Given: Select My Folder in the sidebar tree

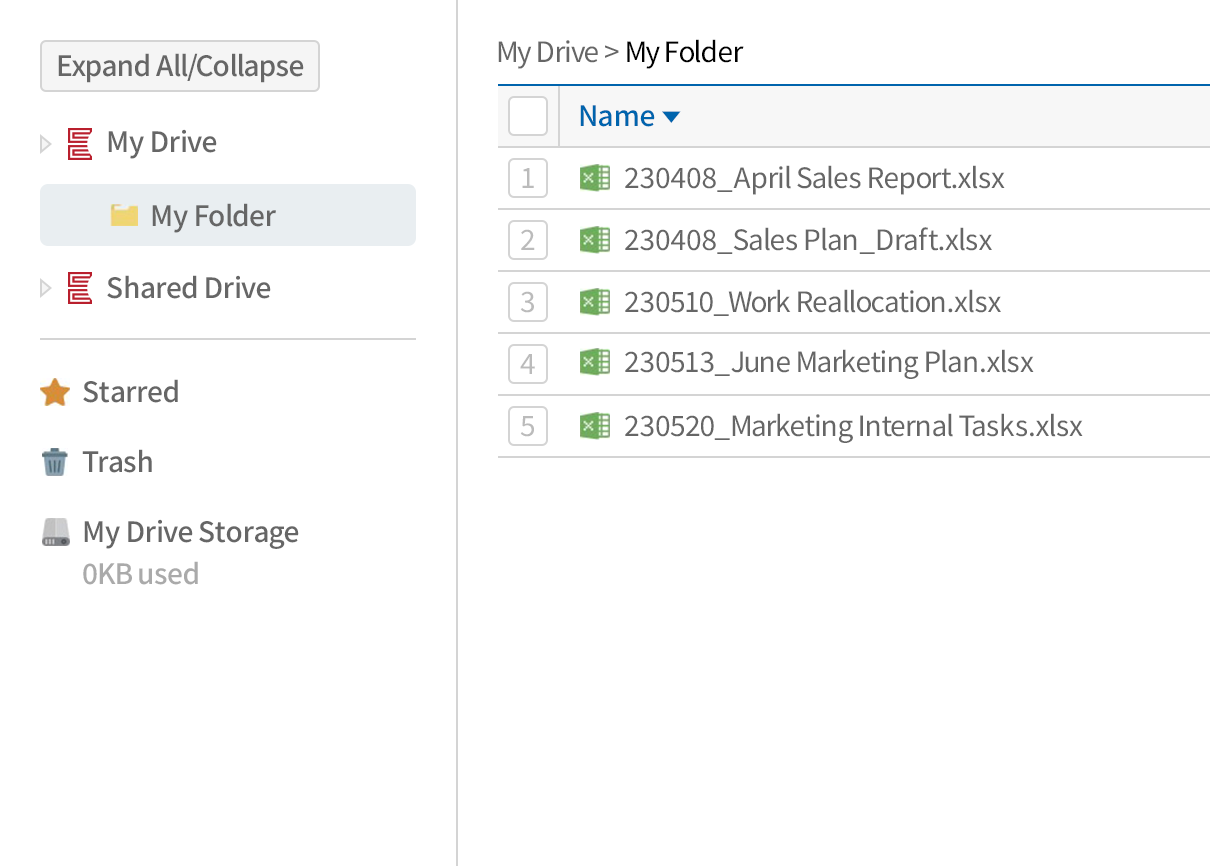Looking at the screenshot, I should pos(213,216).
